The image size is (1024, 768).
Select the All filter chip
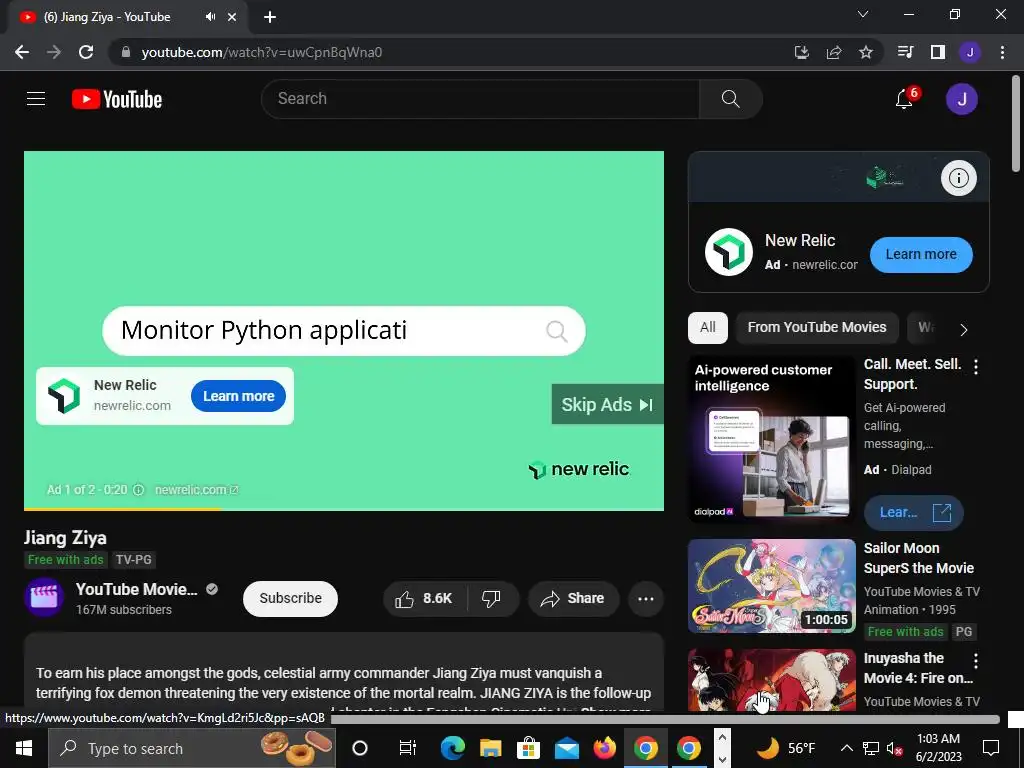point(708,327)
